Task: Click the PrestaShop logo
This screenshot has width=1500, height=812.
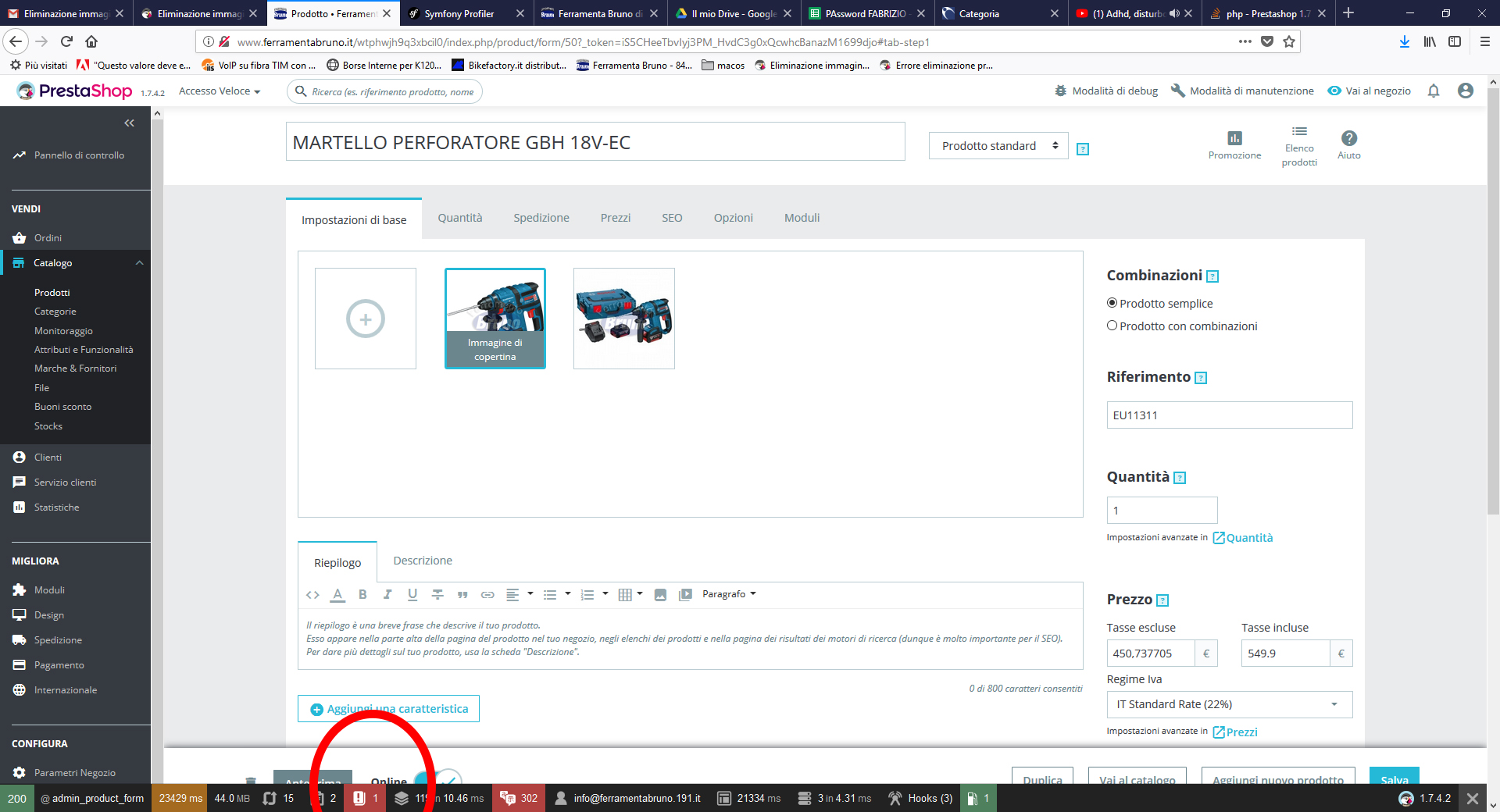Action: pyautogui.click(x=75, y=91)
